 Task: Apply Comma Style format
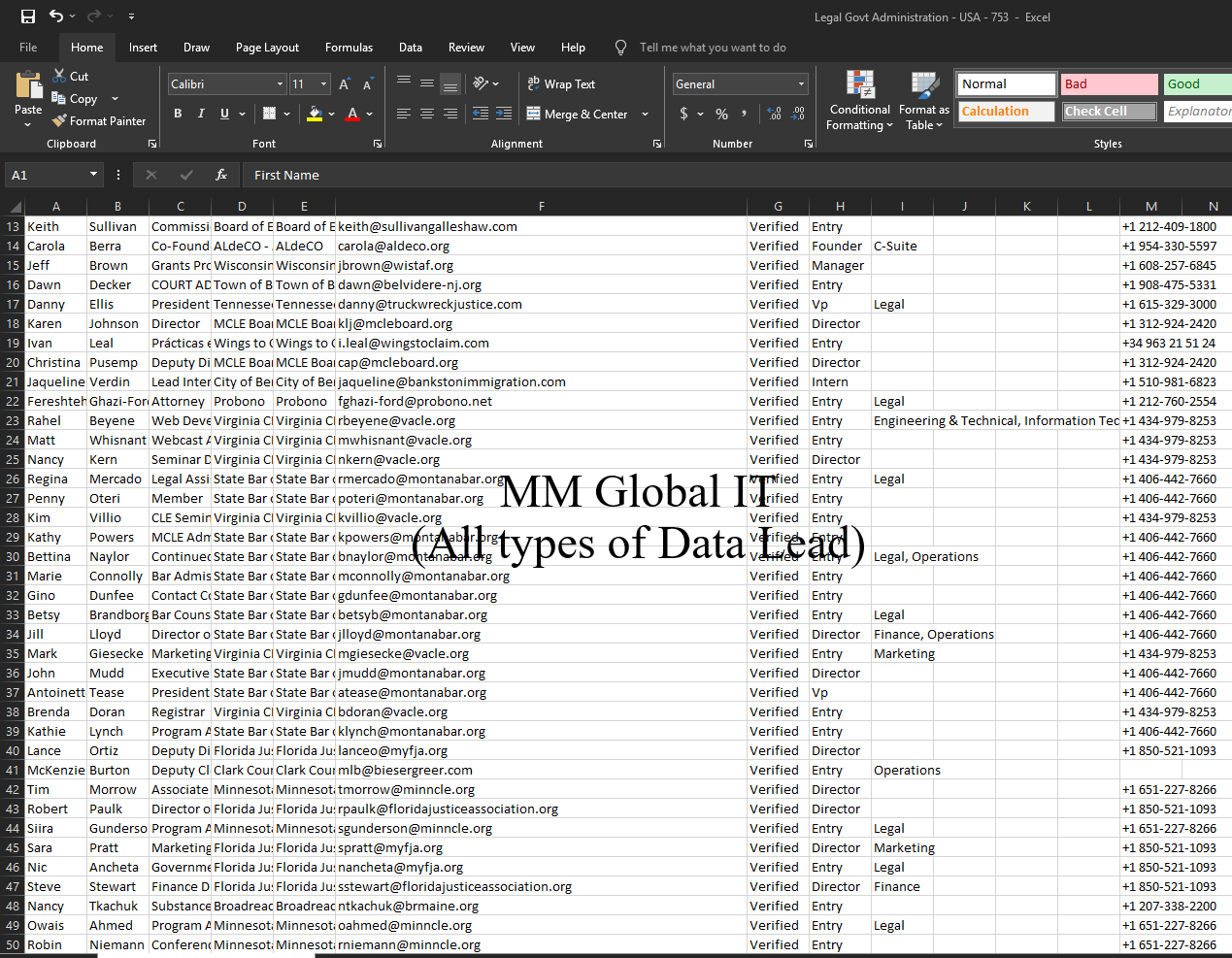[745, 114]
